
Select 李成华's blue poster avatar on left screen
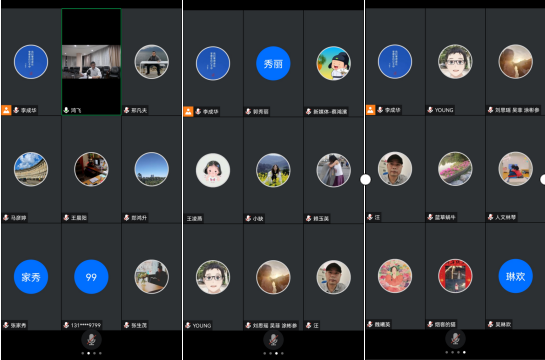(31, 62)
